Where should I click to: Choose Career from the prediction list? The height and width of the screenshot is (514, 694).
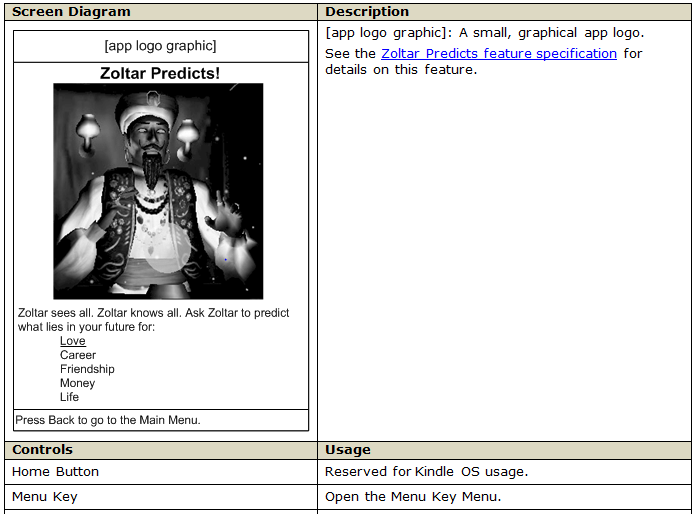tap(78, 355)
